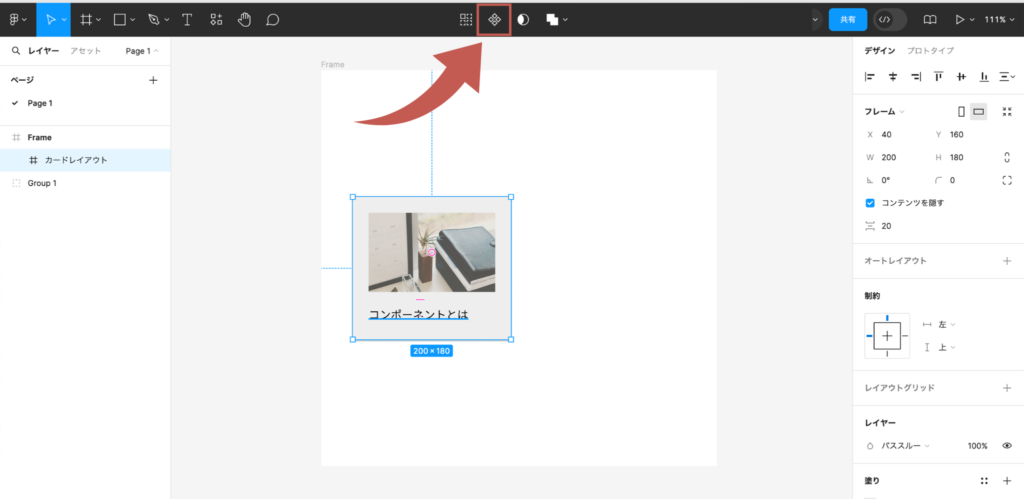Open the 111% zoom dropdown
This screenshot has height=499, width=1024.
(x=999, y=20)
